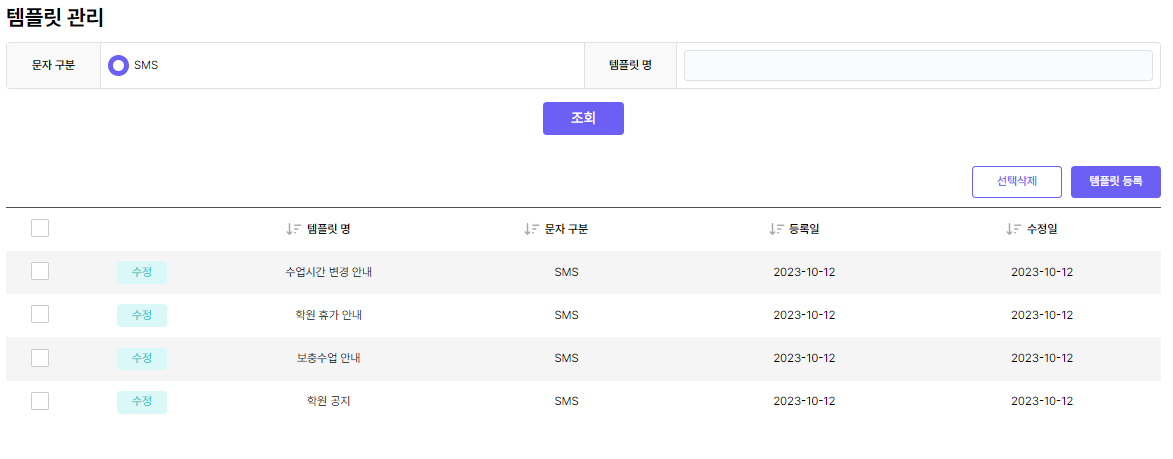Image resolution: width=1173 pixels, height=459 pixels.
Task: Select the SMS radio button
Action: pyautogui.click(x=118, y=65)
